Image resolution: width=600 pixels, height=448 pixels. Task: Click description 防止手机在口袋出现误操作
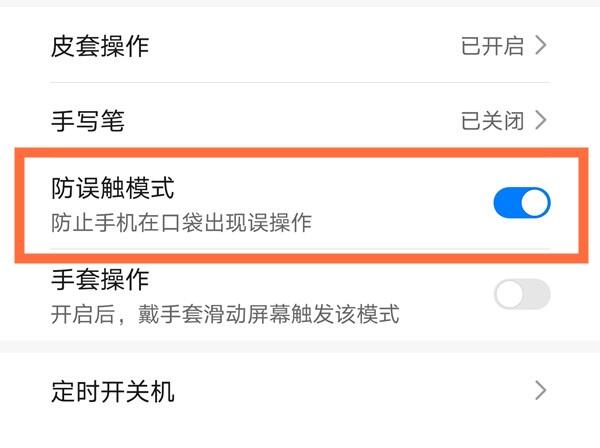182,221
